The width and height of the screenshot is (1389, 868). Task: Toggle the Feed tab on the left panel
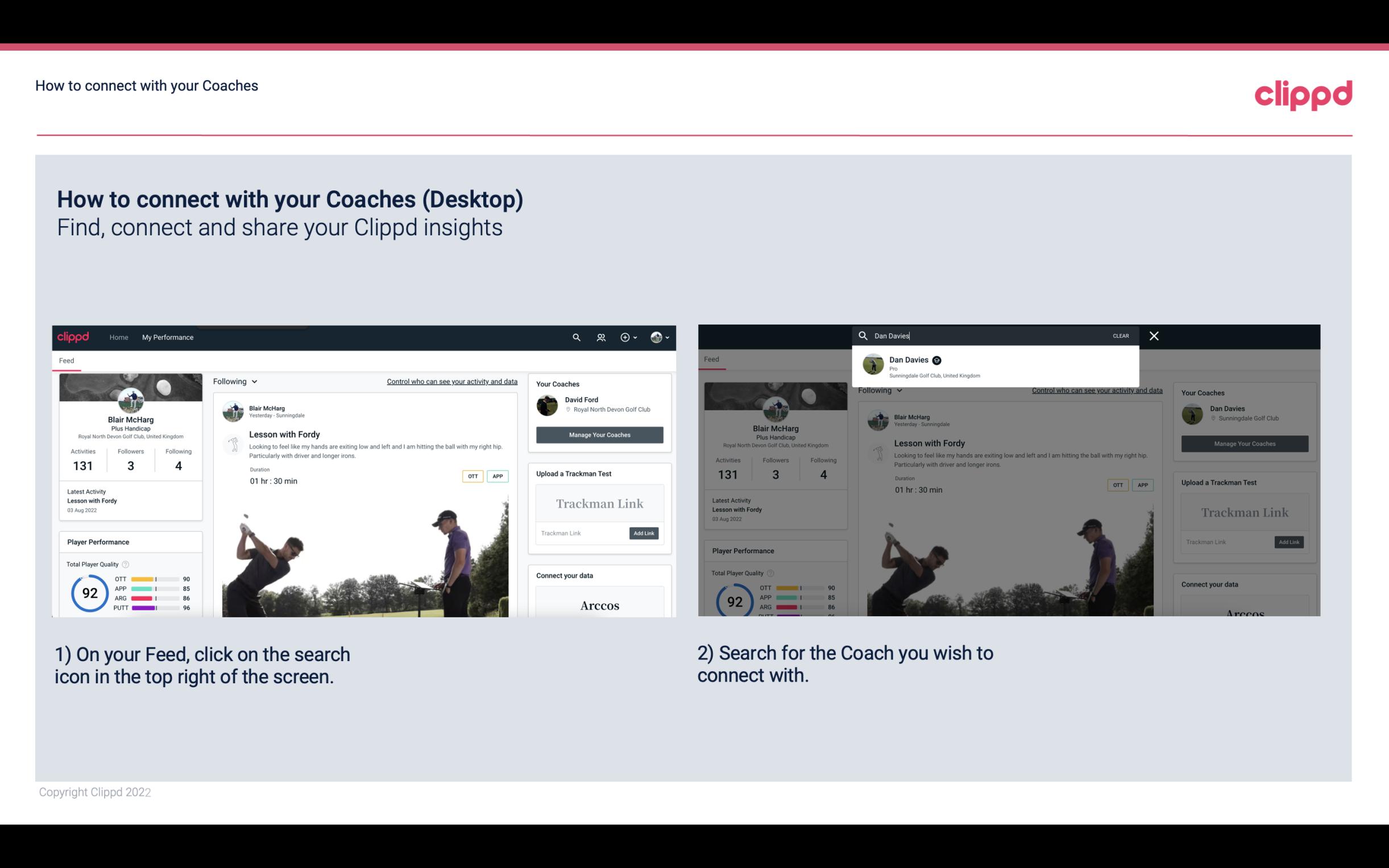click(x=66, y=359)
